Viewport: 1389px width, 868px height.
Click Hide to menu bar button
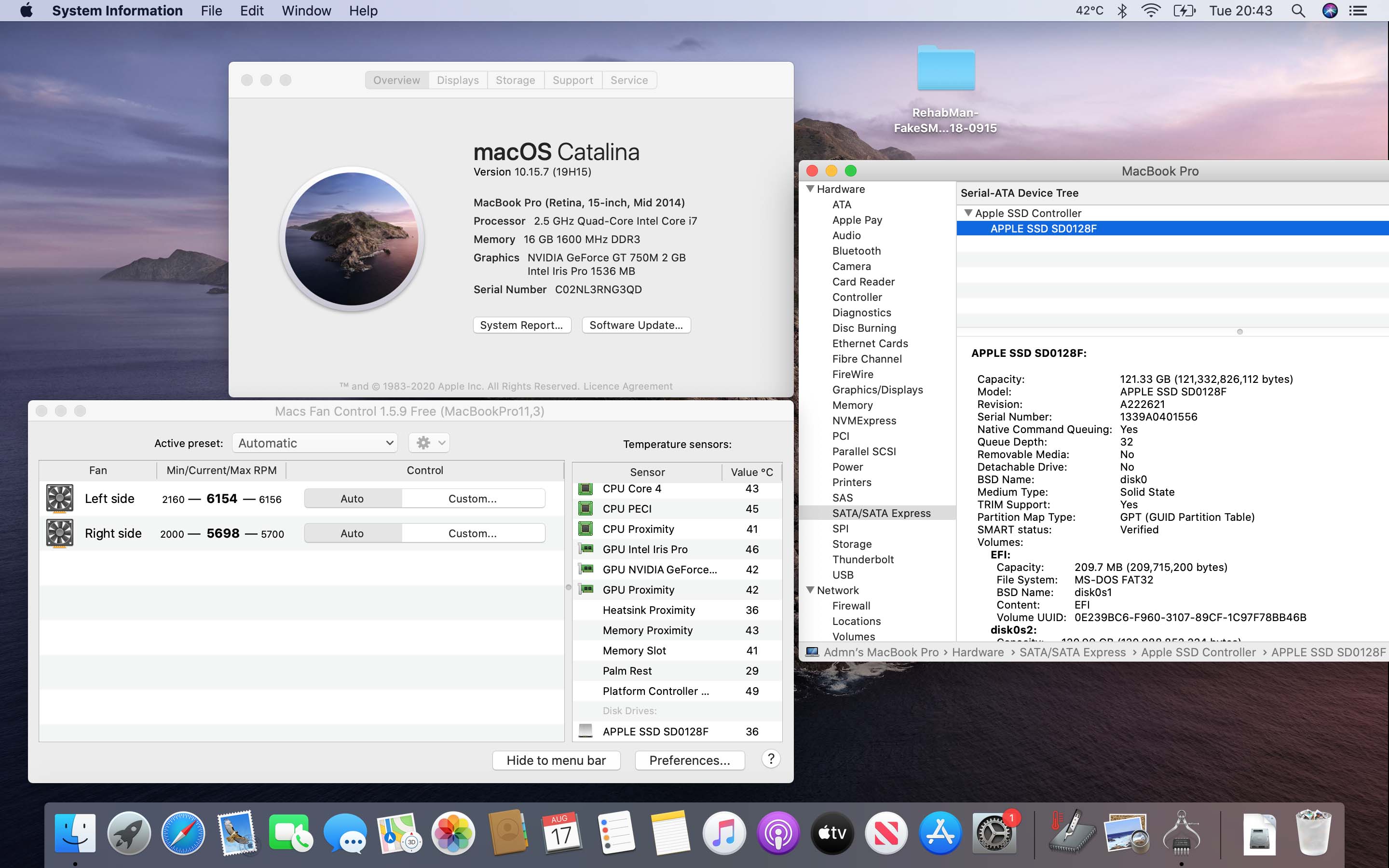click(556, 760)
